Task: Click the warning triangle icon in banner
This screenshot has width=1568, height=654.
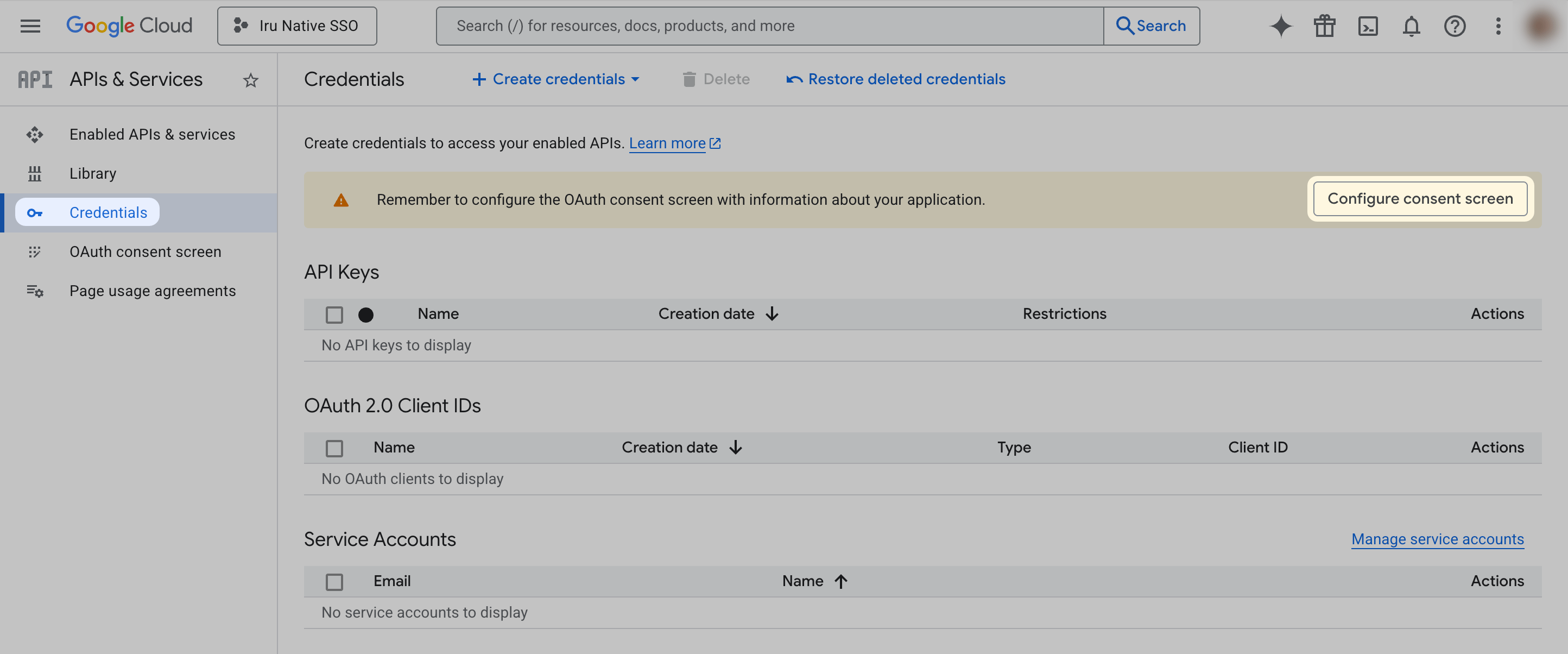Action: [x=341, y=200]
